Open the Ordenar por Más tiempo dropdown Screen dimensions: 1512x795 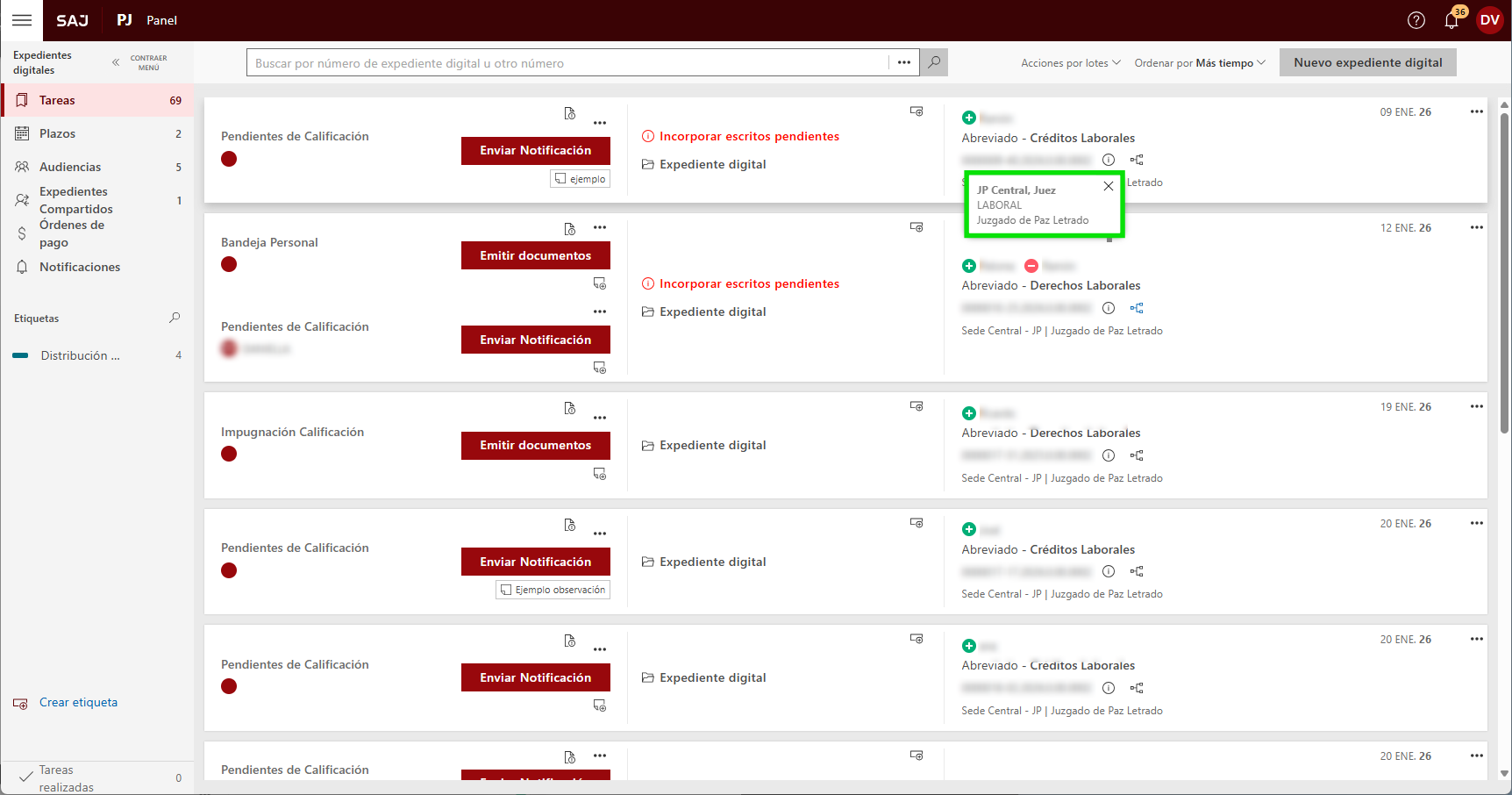click(x=1199, y=63)
